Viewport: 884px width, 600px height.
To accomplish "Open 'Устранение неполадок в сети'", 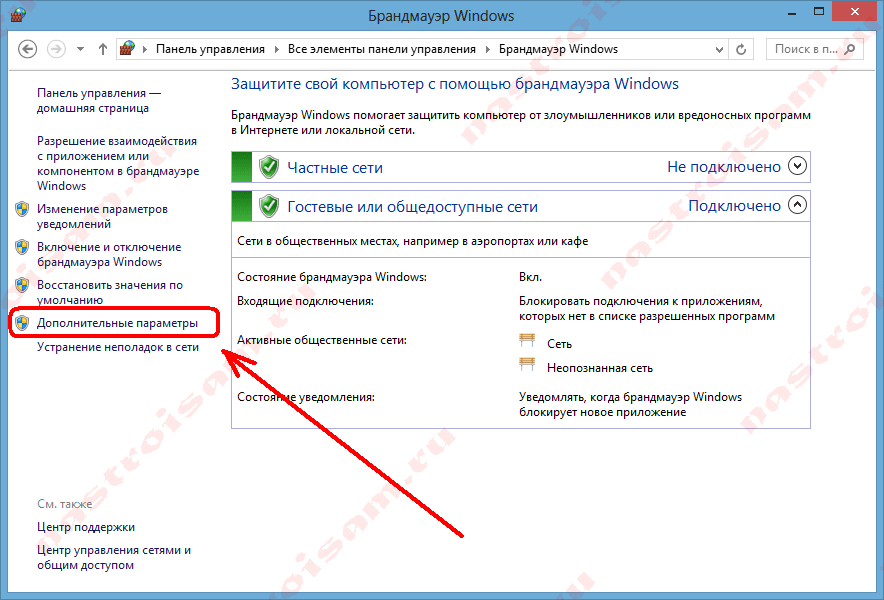I will pos(118,347).
